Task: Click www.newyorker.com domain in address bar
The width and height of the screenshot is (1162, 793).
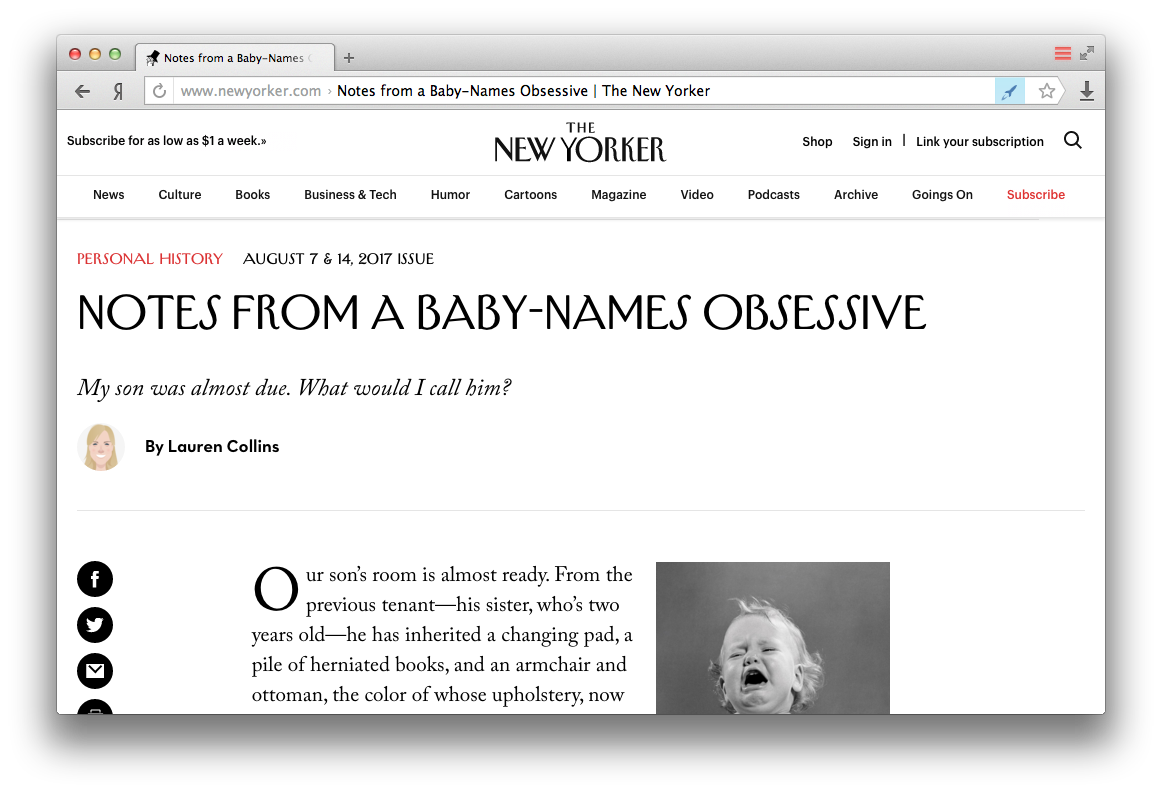Action: (250, 91)
